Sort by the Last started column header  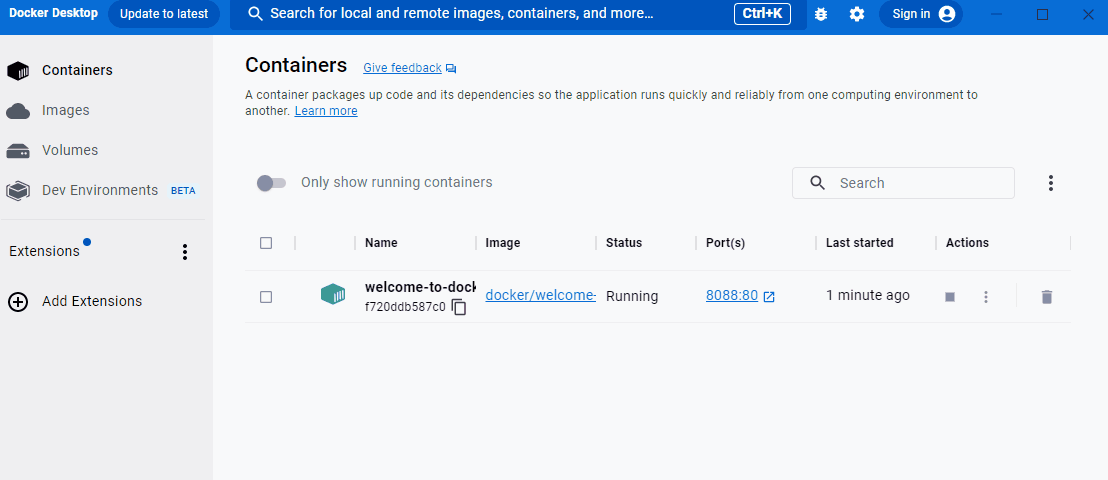point(860,243)
